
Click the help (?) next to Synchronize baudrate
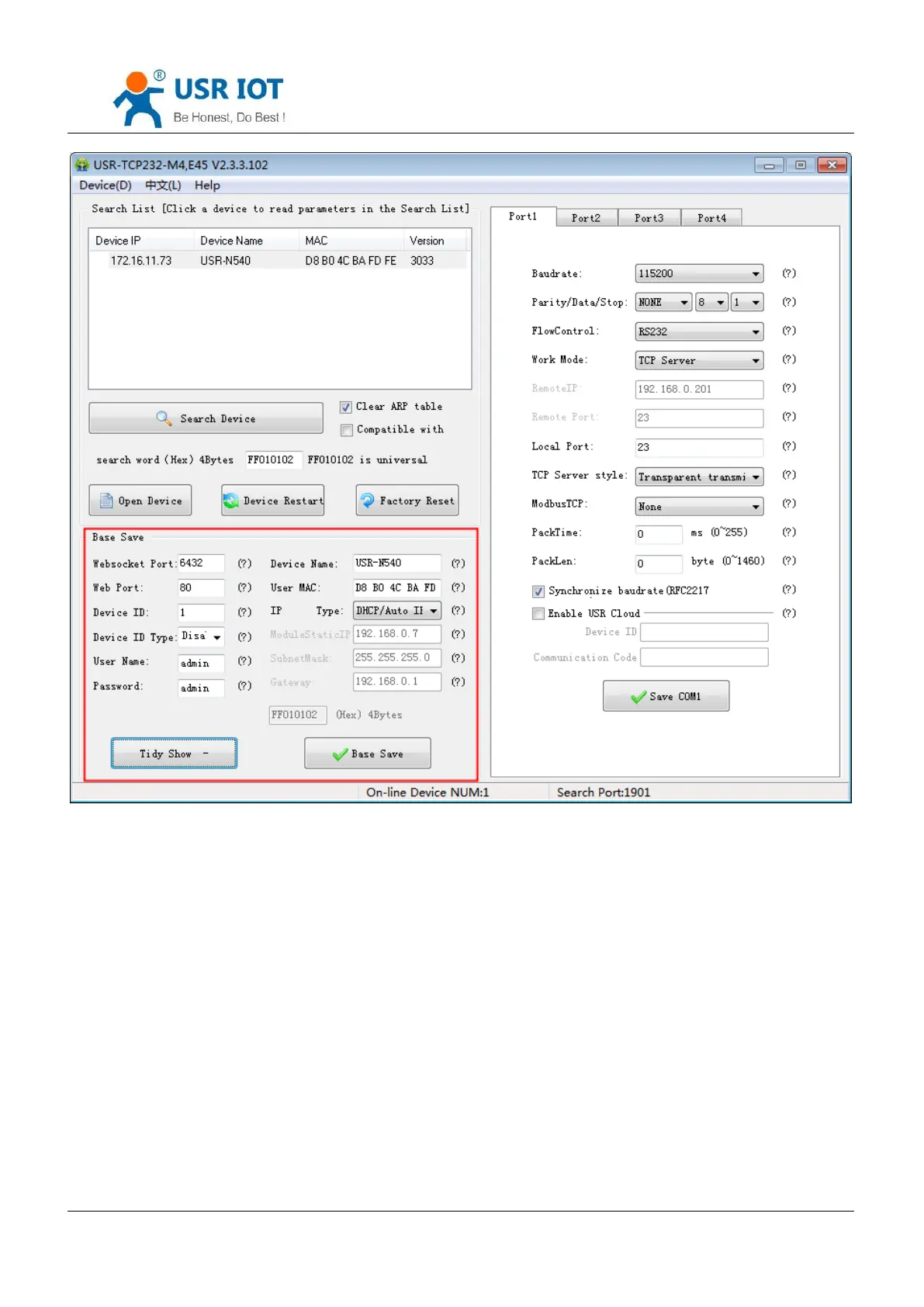pyautogui.click(x=789, y=590)
